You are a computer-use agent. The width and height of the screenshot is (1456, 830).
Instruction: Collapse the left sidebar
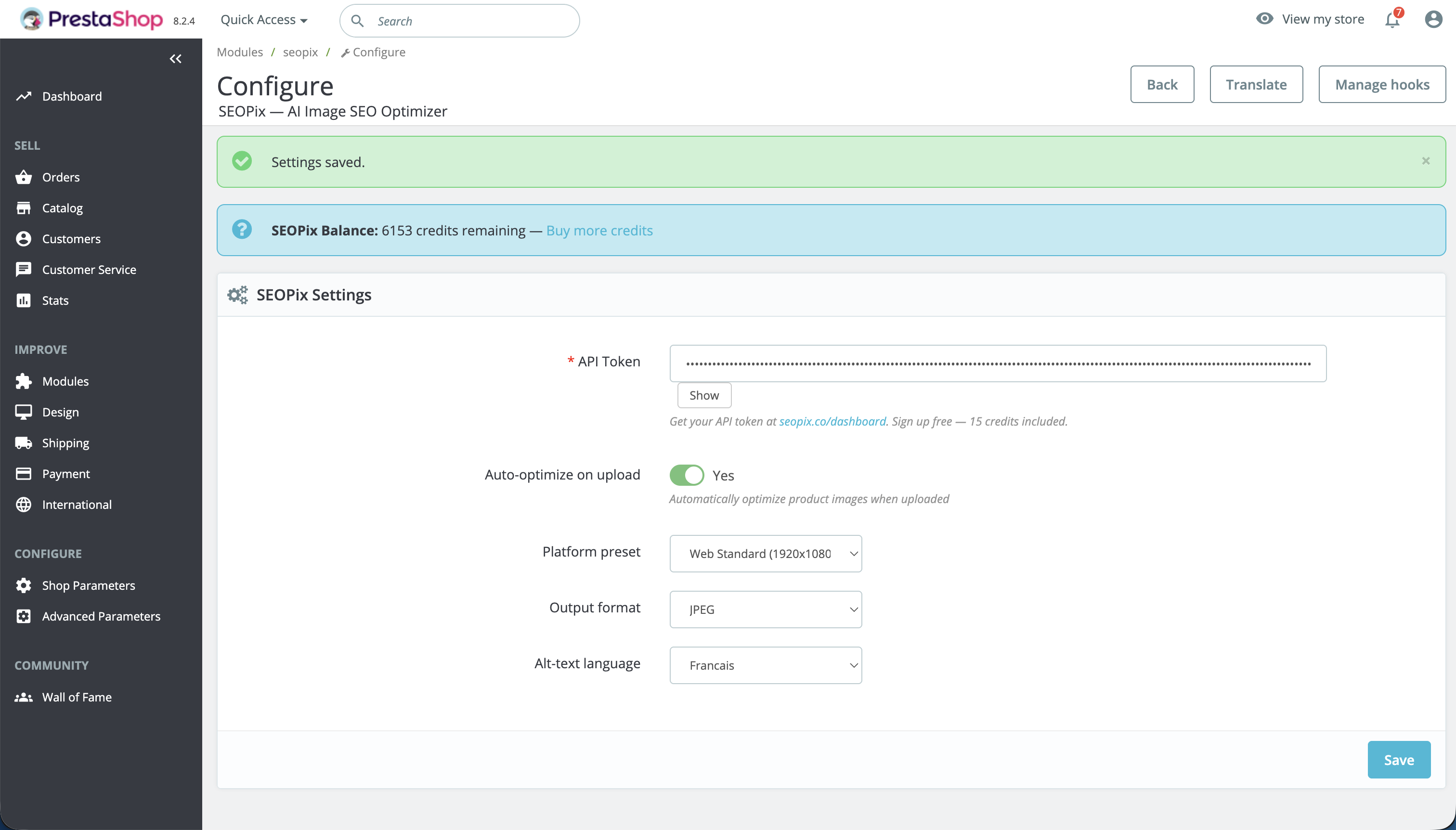175,59
